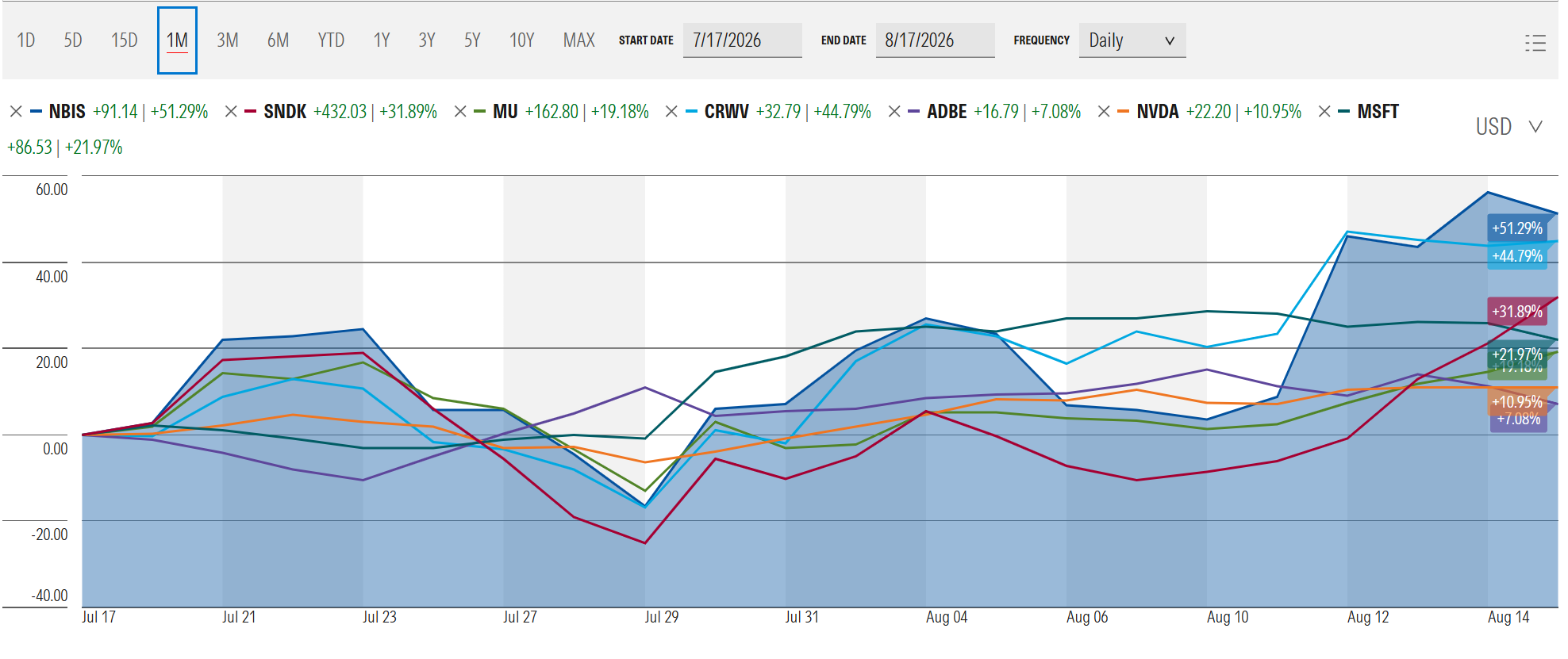
Task: Click SNDK change value +432.03 | +31.89%
Action: [375, 112]
